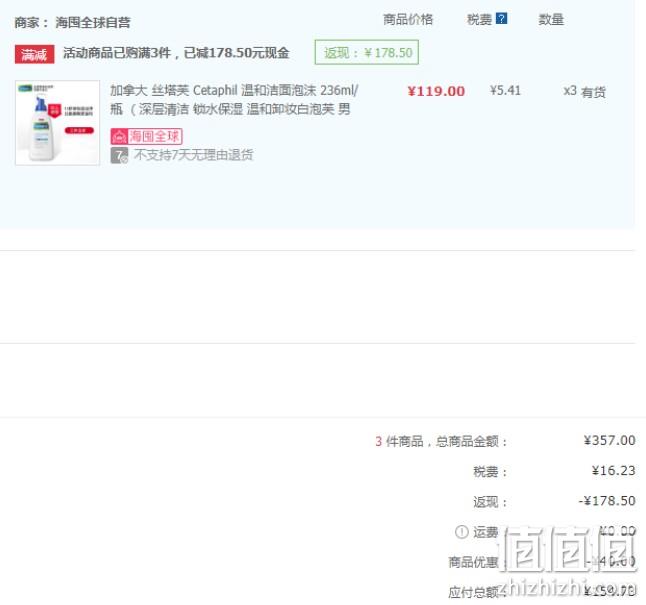Click the ¥357.00 total goods amount

tap(609, 440)
